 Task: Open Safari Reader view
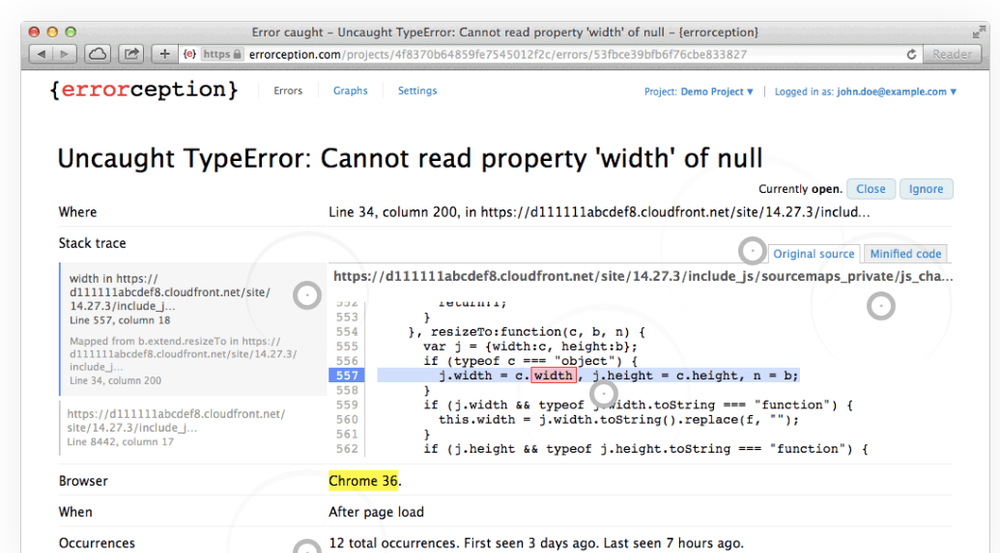(952, 54)
